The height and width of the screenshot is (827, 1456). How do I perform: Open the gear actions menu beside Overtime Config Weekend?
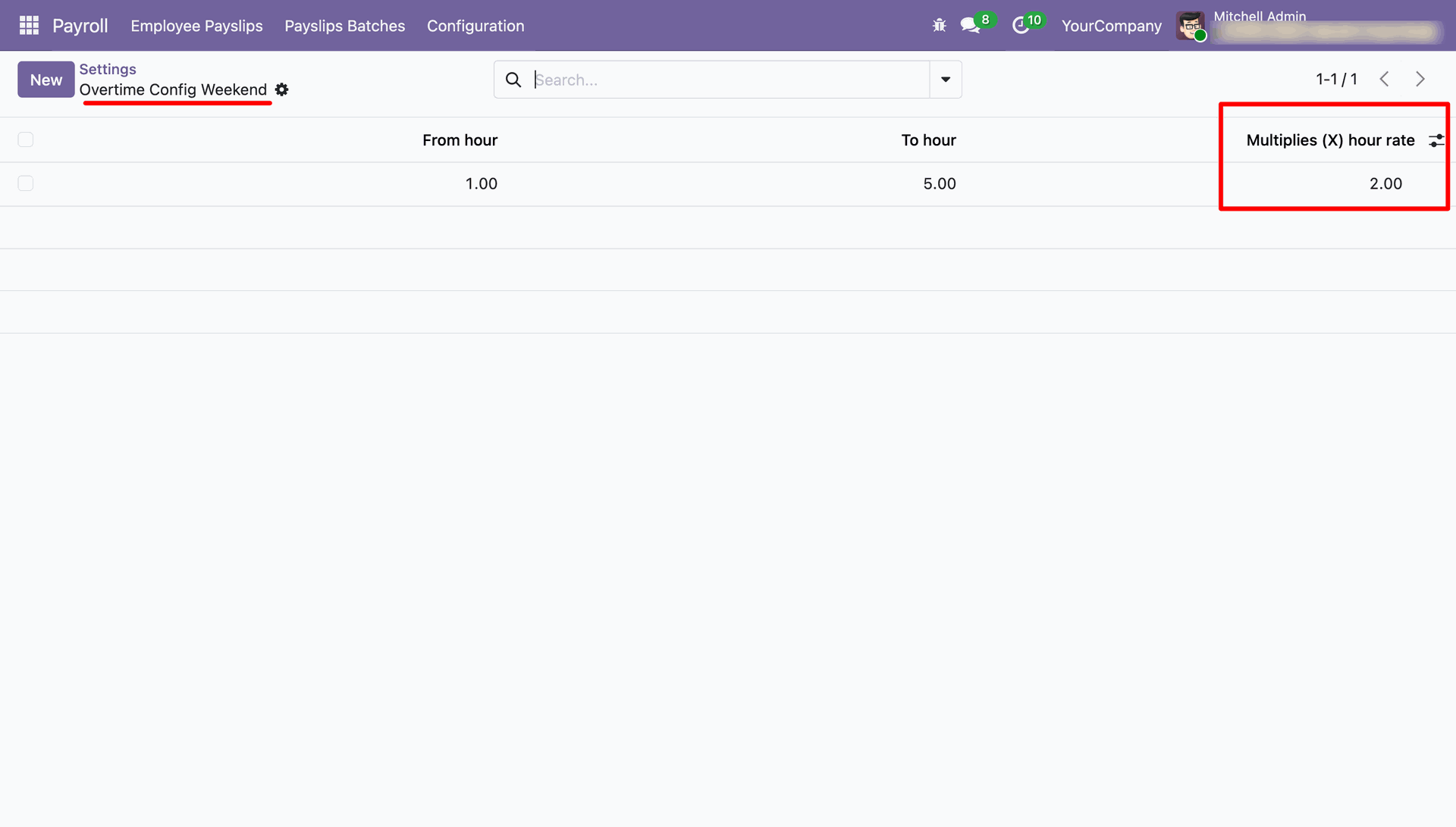282,89
